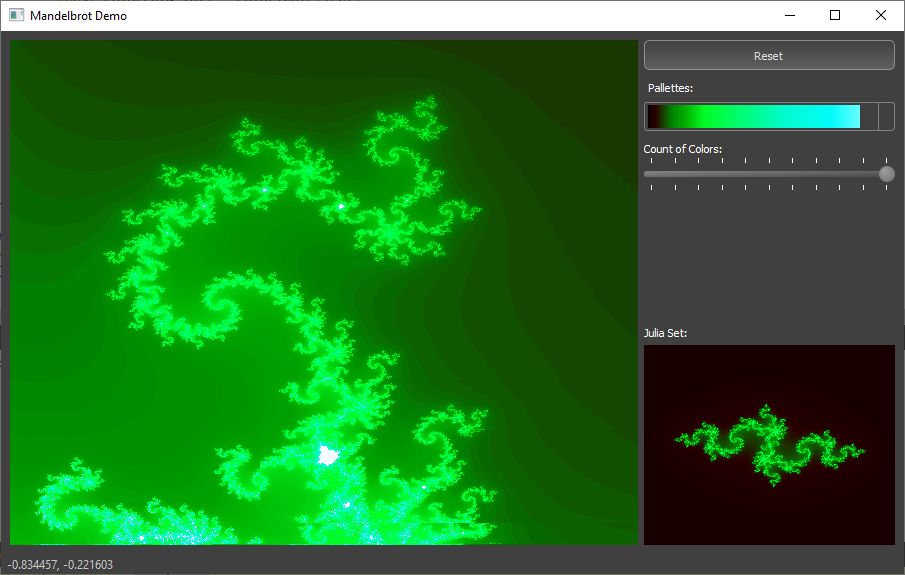Open the Pallettes dropdown arrow section
This screenshot has height=575, width=905.
click(885, 116)
